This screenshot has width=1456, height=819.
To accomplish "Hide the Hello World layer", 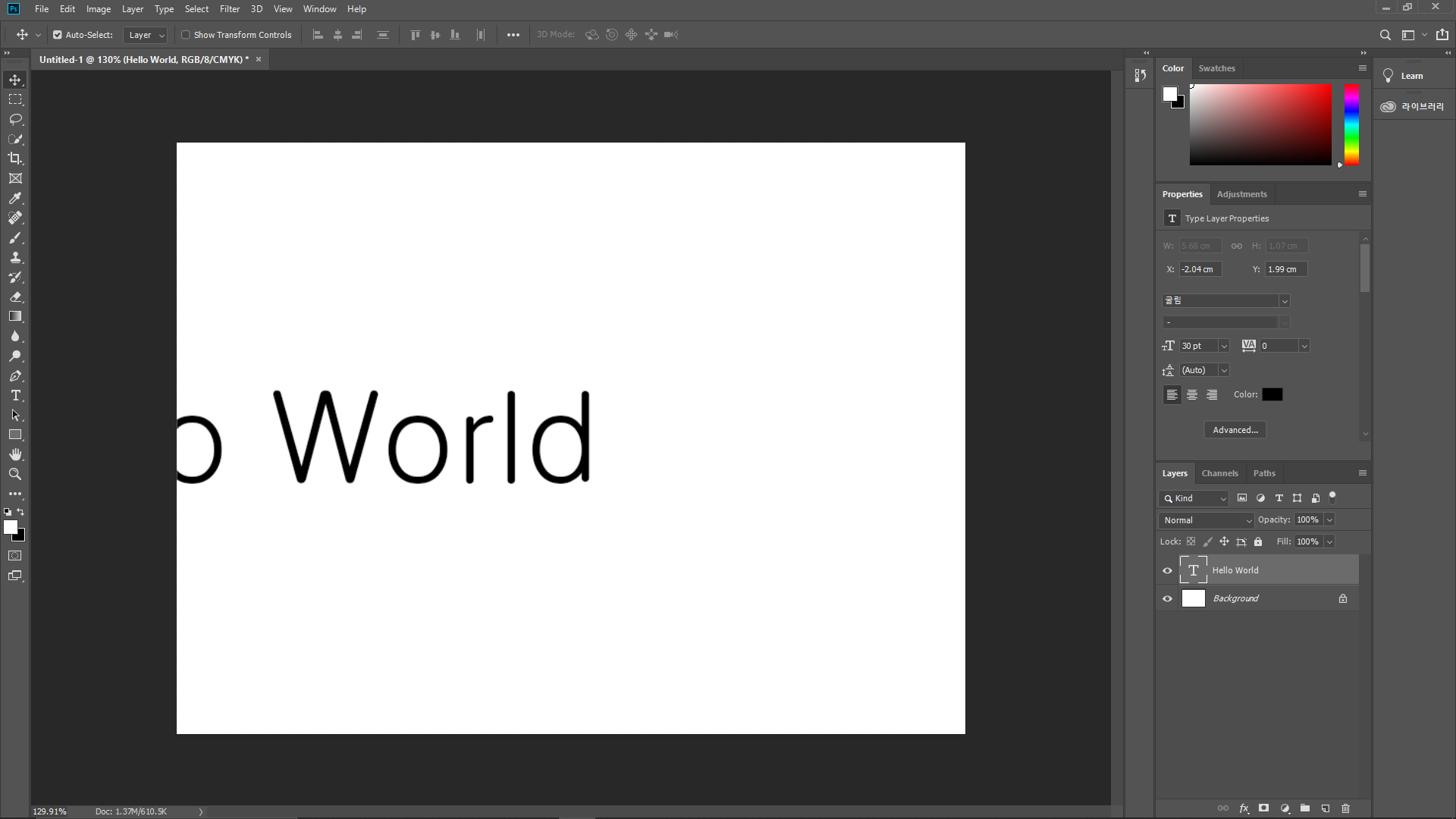I will (1168, 570).
